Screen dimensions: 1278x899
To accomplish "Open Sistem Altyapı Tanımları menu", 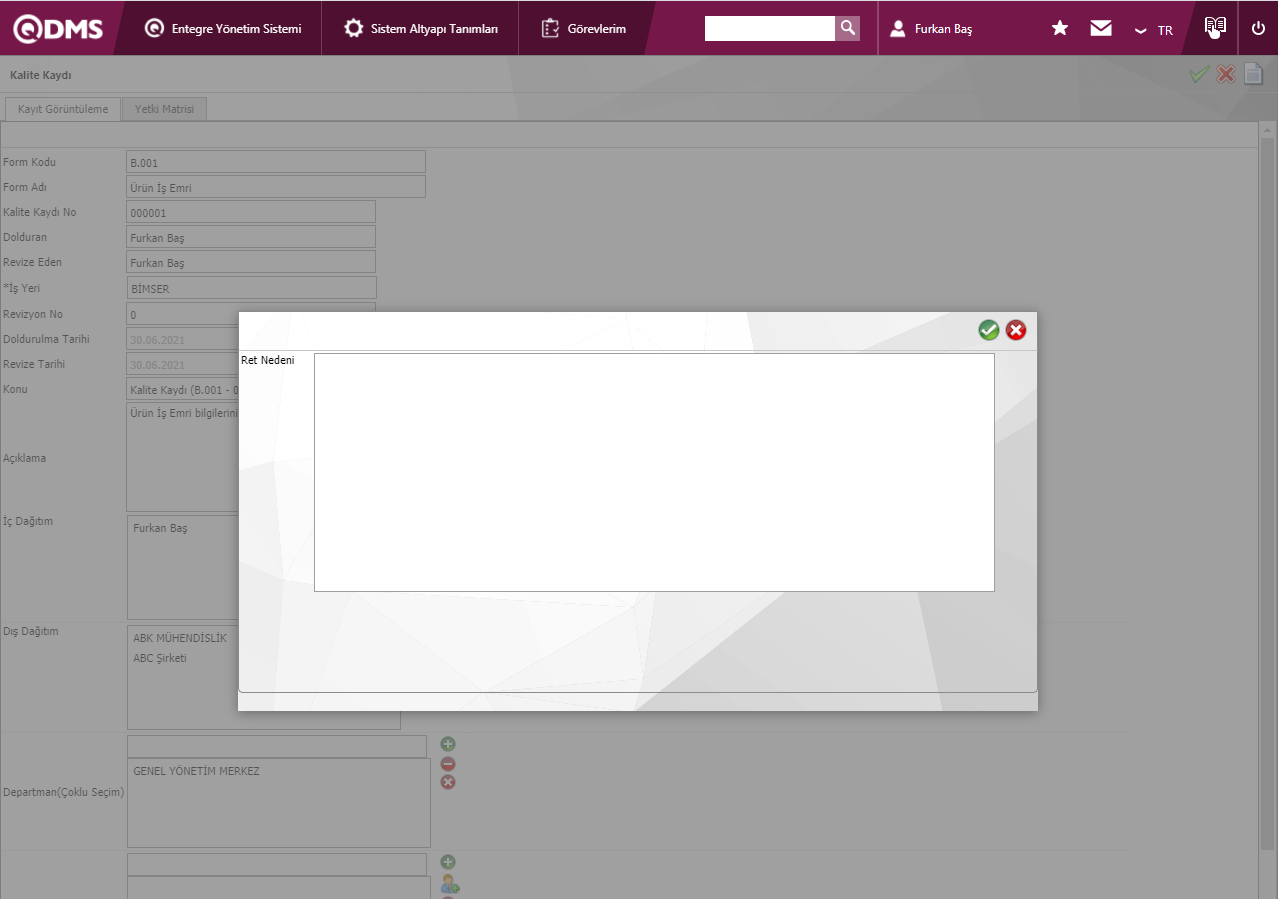I will [421, 28].
